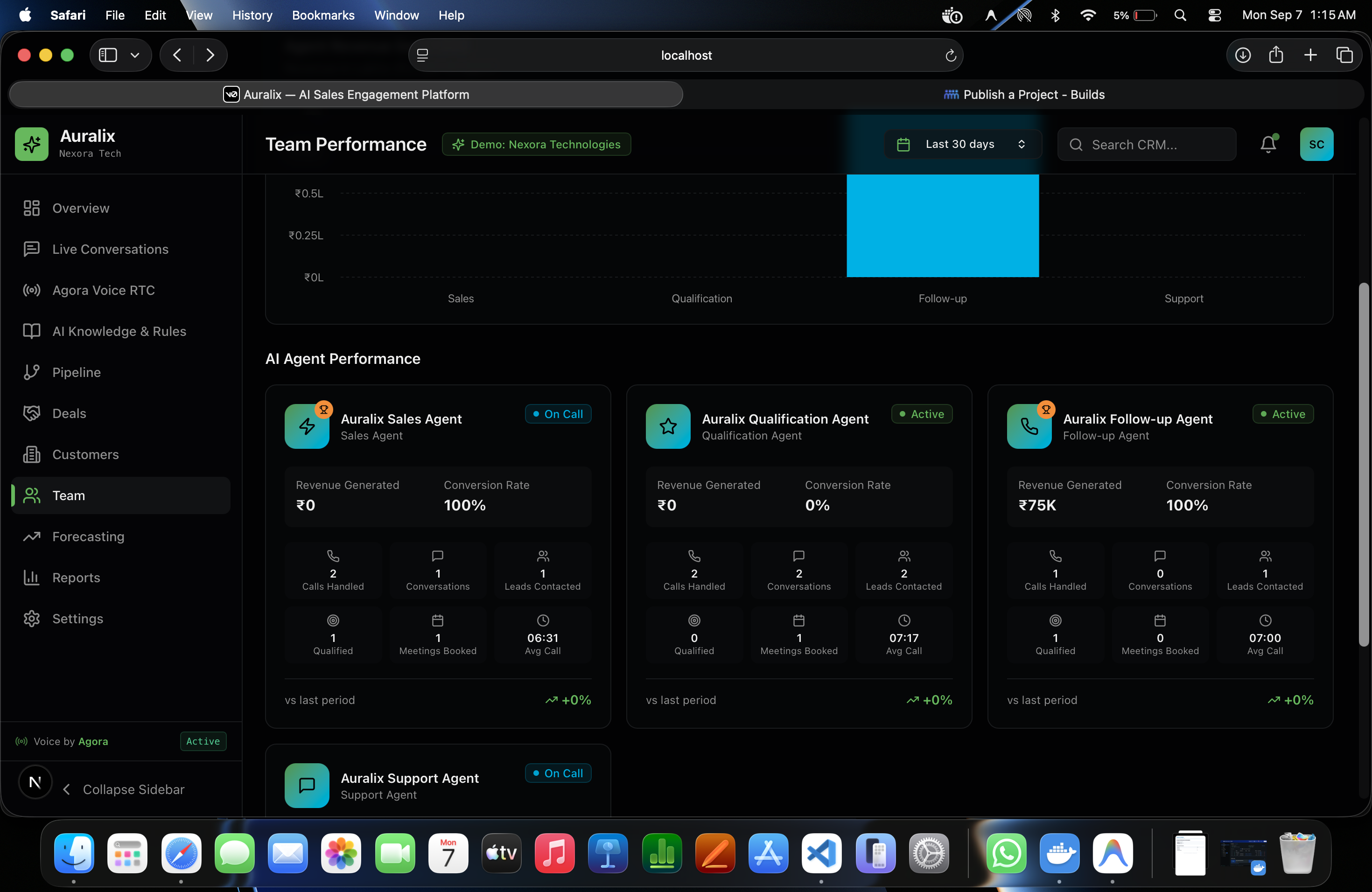Collapse the sidebar
The height and width of the screenshot is (892, 1372).
(x=124, y=789)
